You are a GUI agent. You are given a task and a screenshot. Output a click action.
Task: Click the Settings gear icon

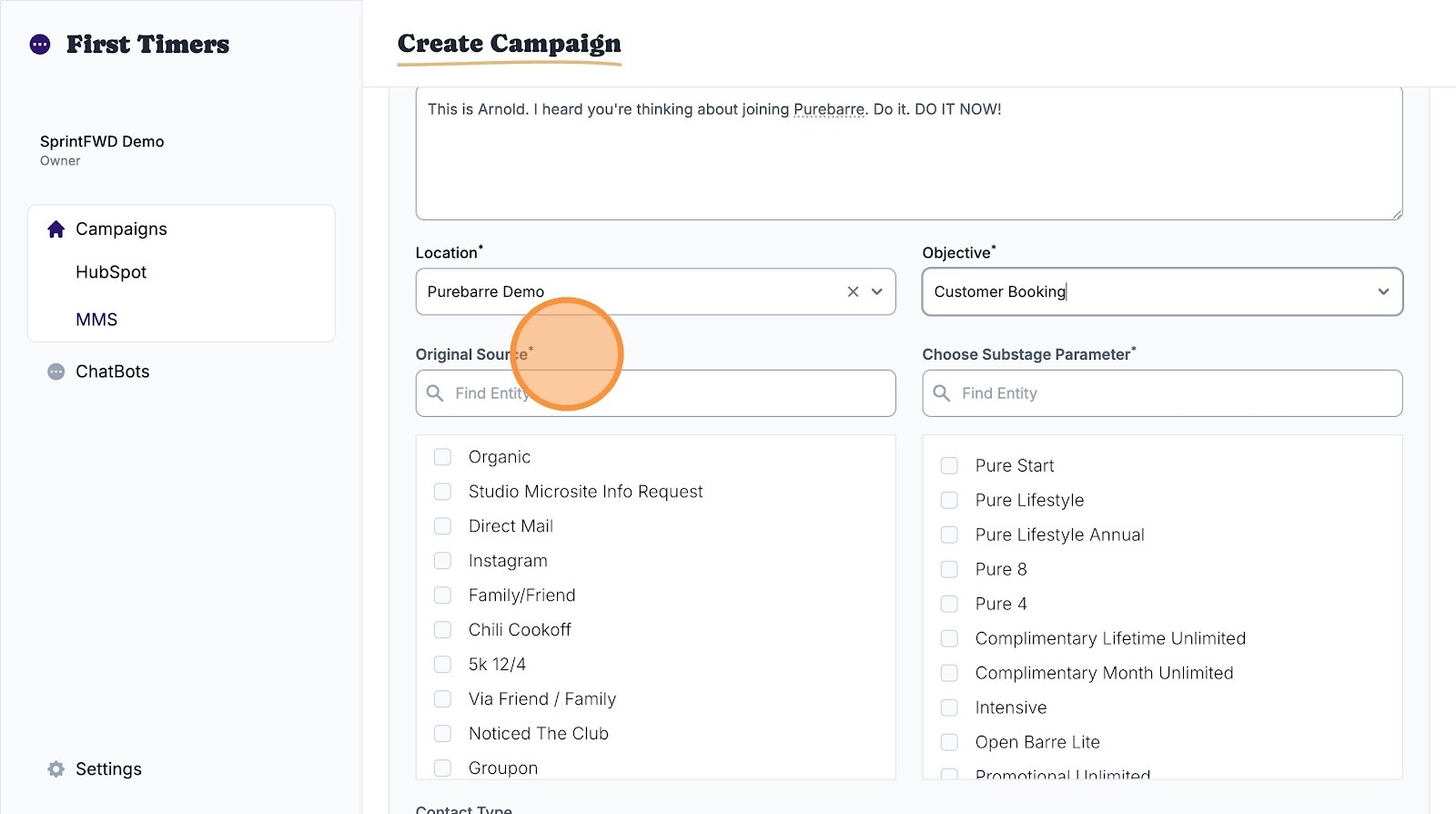[56, 769]
